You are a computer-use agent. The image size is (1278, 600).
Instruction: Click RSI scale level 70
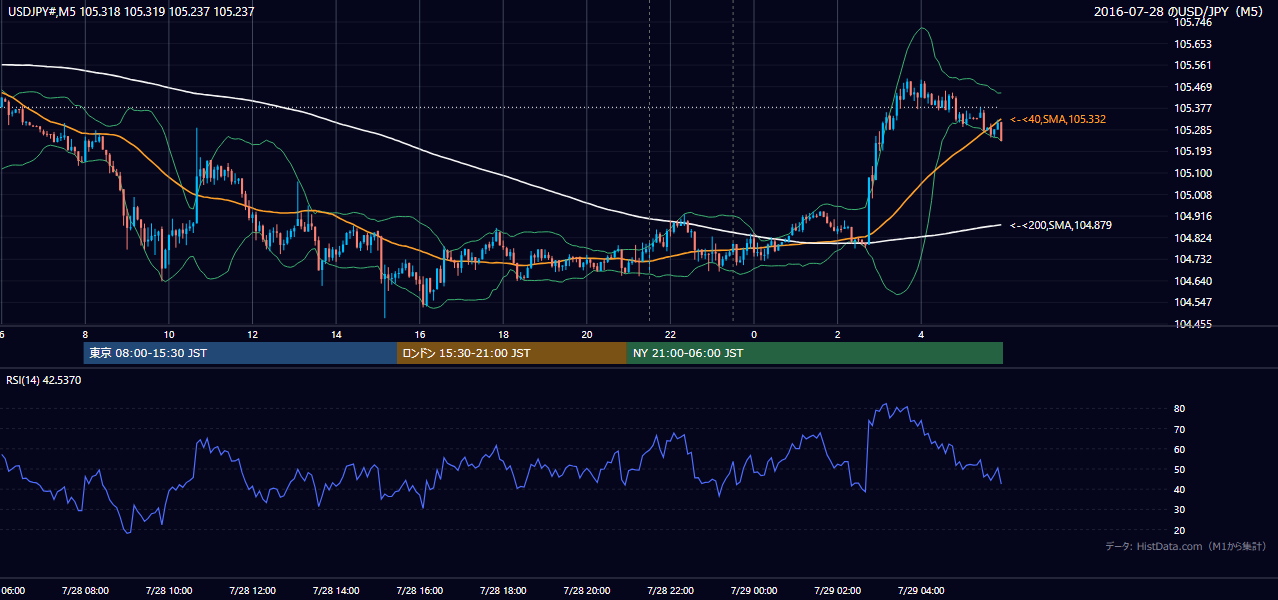coord(1180,429)
